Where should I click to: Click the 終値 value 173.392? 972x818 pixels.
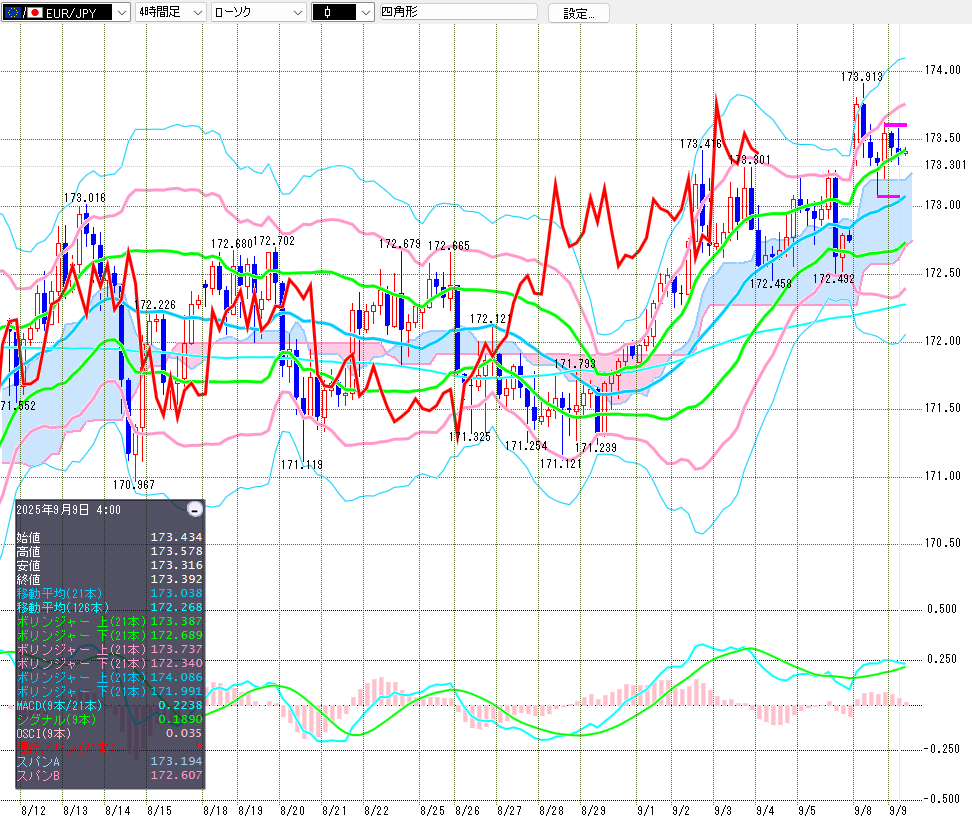(177, 579)
